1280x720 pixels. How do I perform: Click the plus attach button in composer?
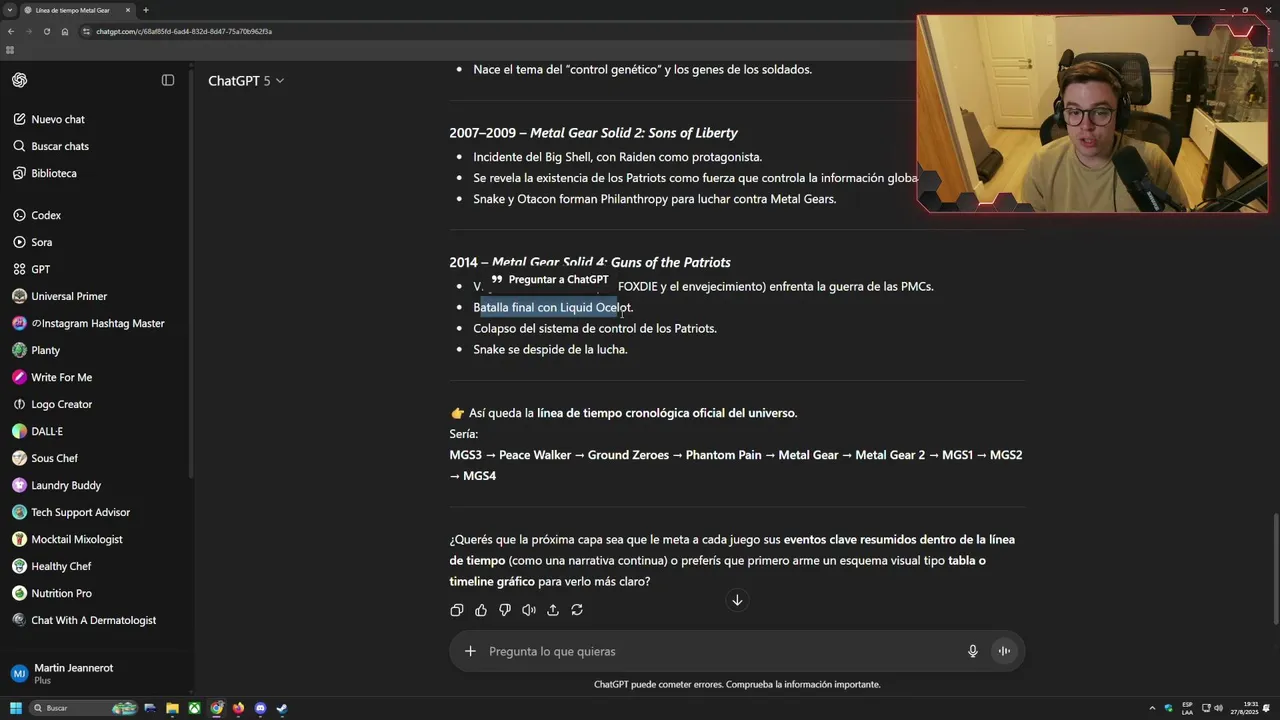click(470, 651)
